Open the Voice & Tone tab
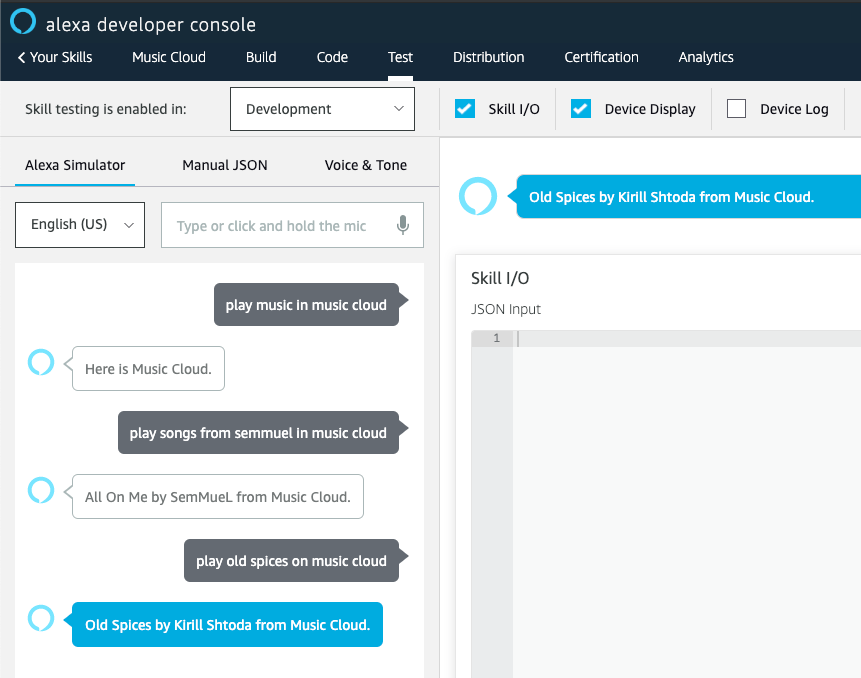 click(x=366, y=165)
